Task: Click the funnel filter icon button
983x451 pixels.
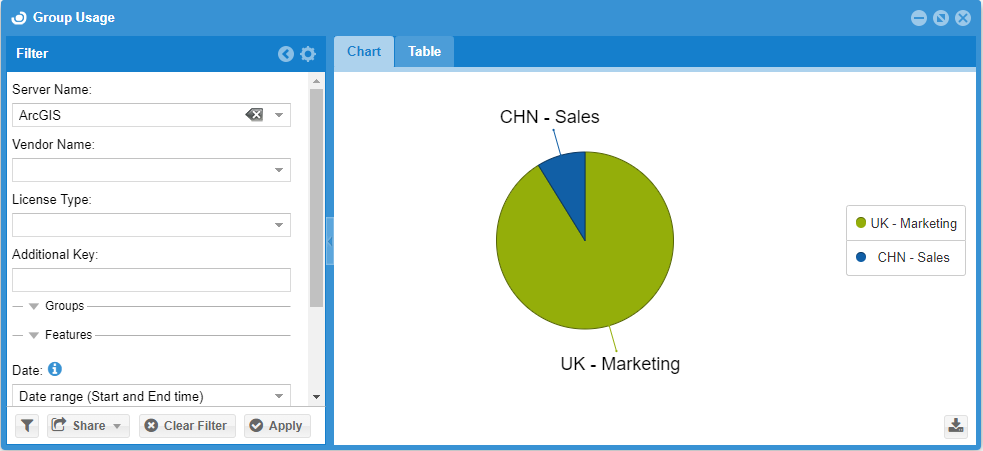Action: coord(27,426)
